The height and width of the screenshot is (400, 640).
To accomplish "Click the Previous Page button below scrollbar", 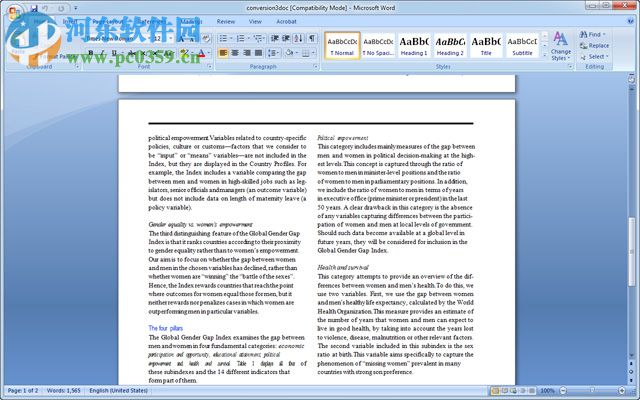I will [631, 363].
